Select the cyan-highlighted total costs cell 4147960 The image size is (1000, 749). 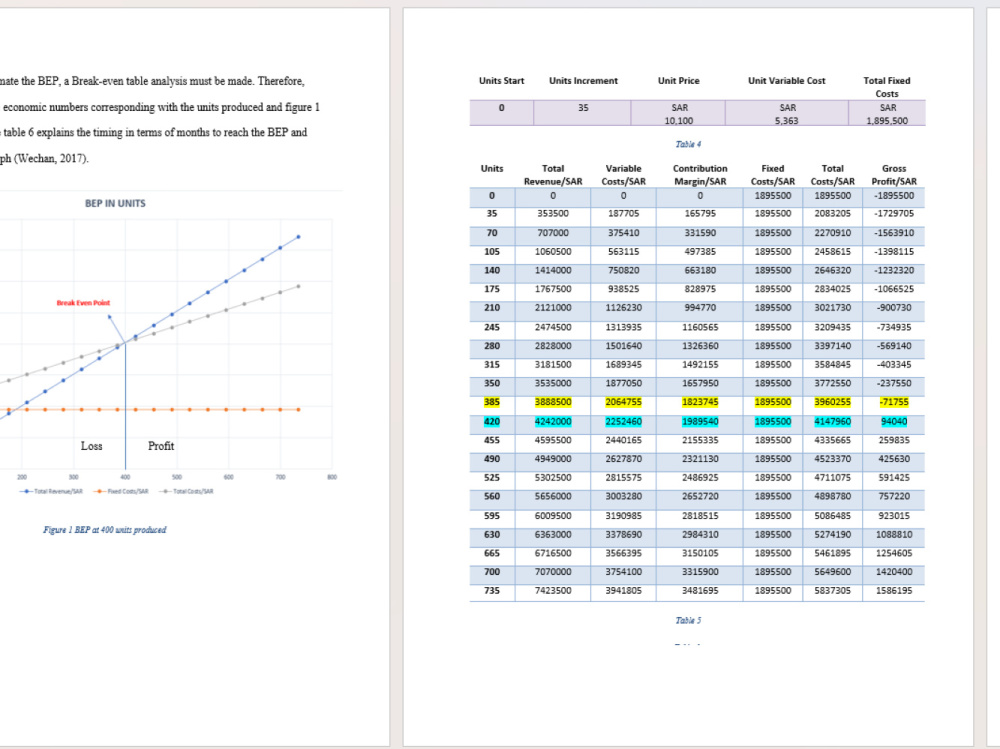832,422
